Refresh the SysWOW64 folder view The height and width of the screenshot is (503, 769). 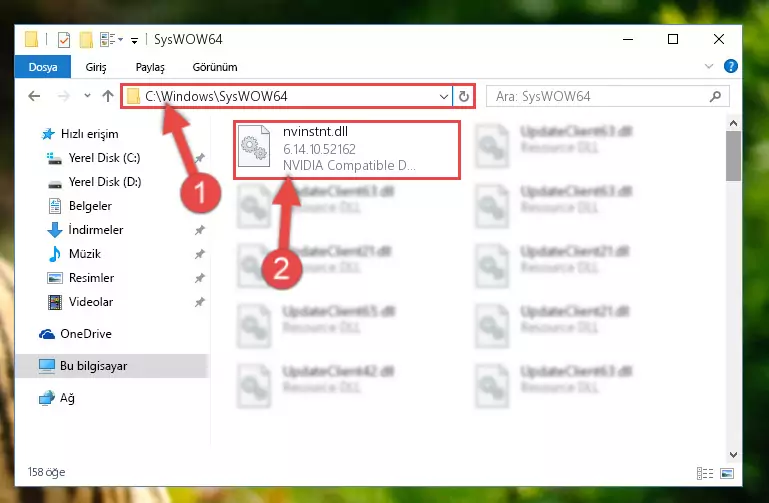(463, 96)
